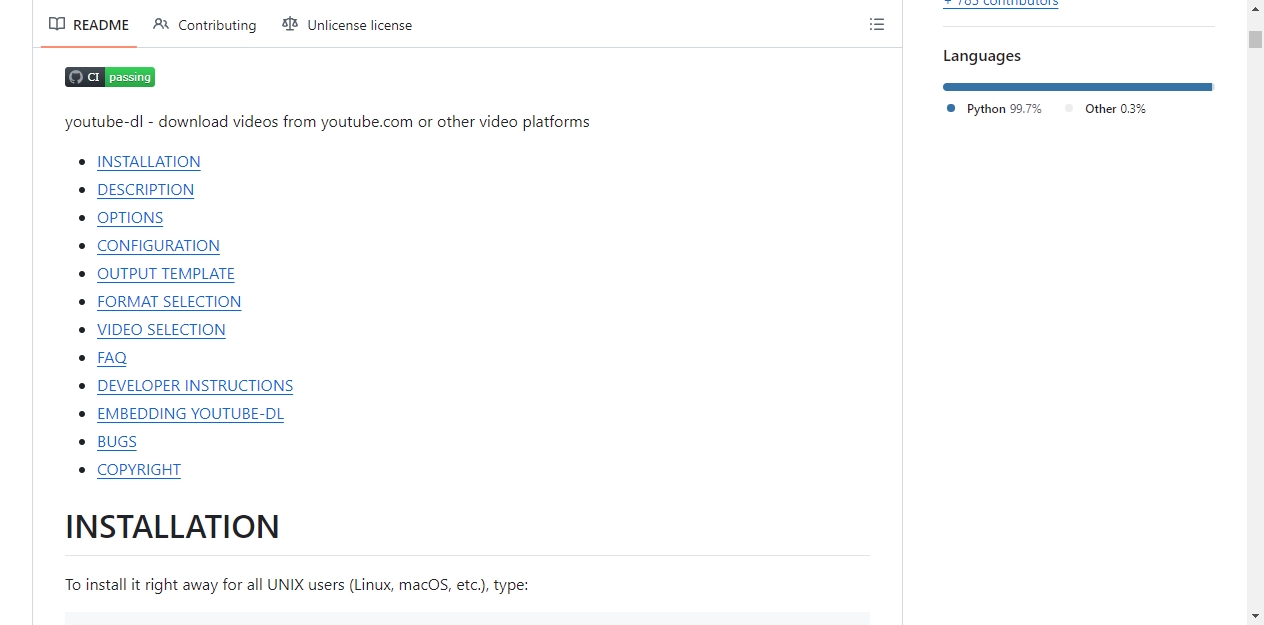Click the scrollbar up arrow
1264x625 pixels.
(x=1255, y=10)
